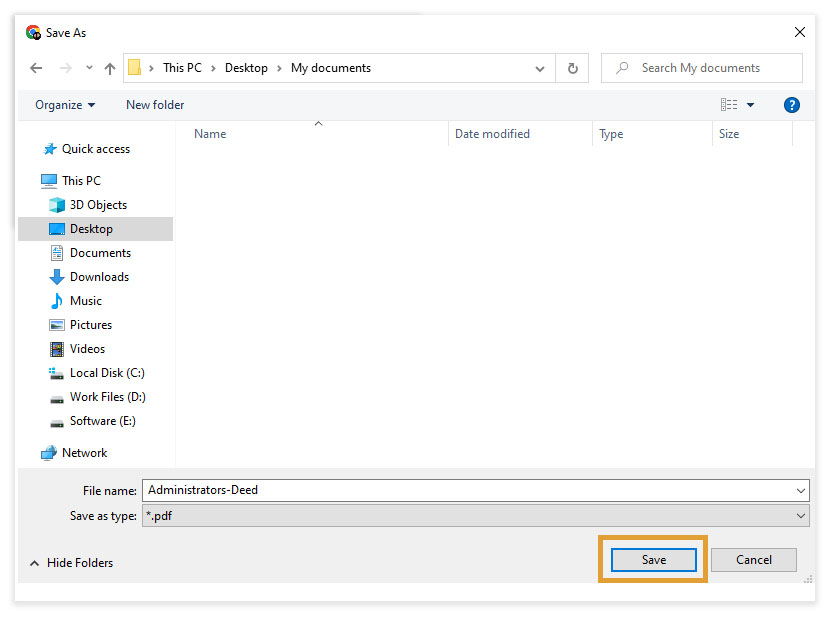Screen dimensions: 833x621
Task: Click the Chrome icon in title bar
Action: point(33,32)
